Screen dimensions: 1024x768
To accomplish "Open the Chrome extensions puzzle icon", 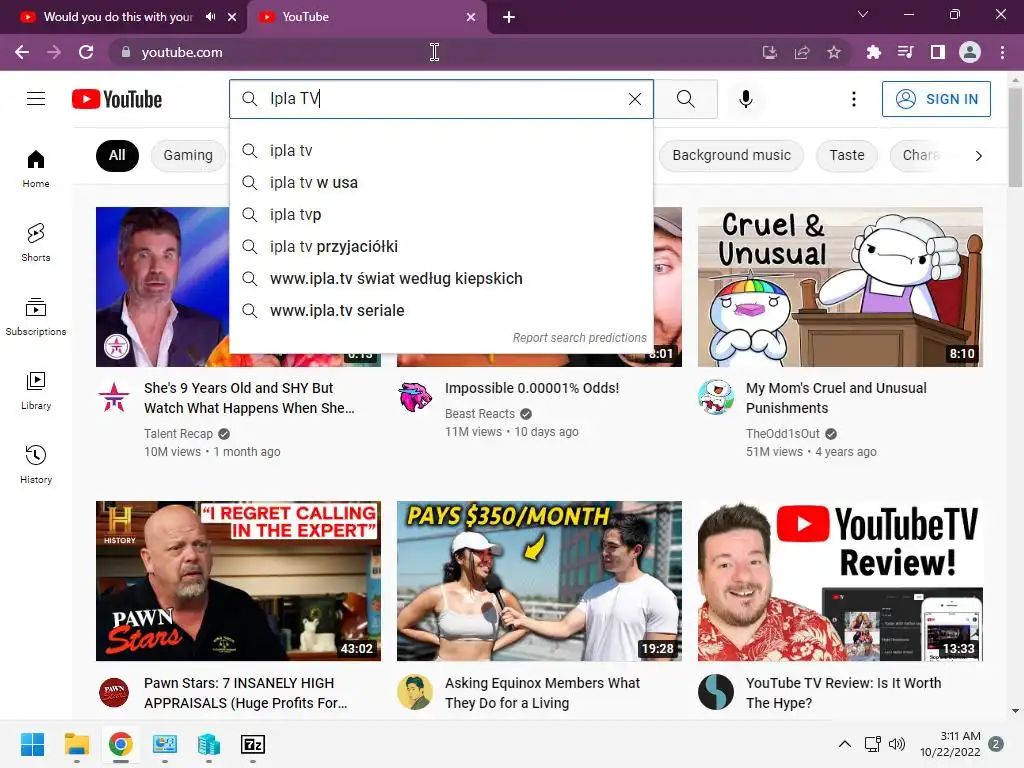I will (873, 52).
